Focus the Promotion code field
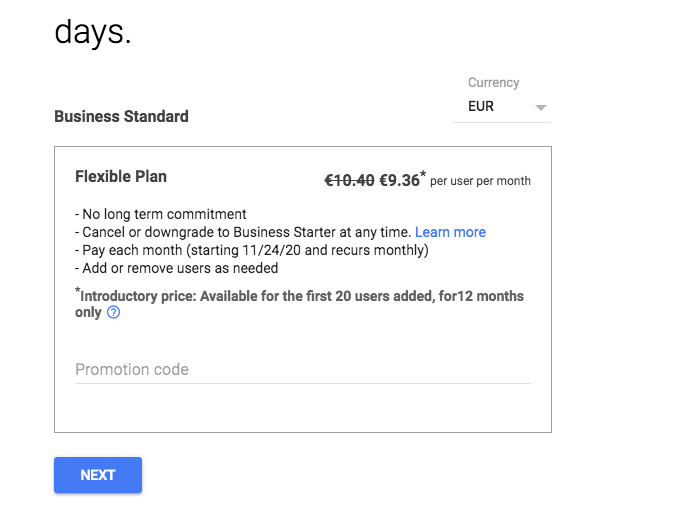The image size is (674, 505). pos(303,370)
